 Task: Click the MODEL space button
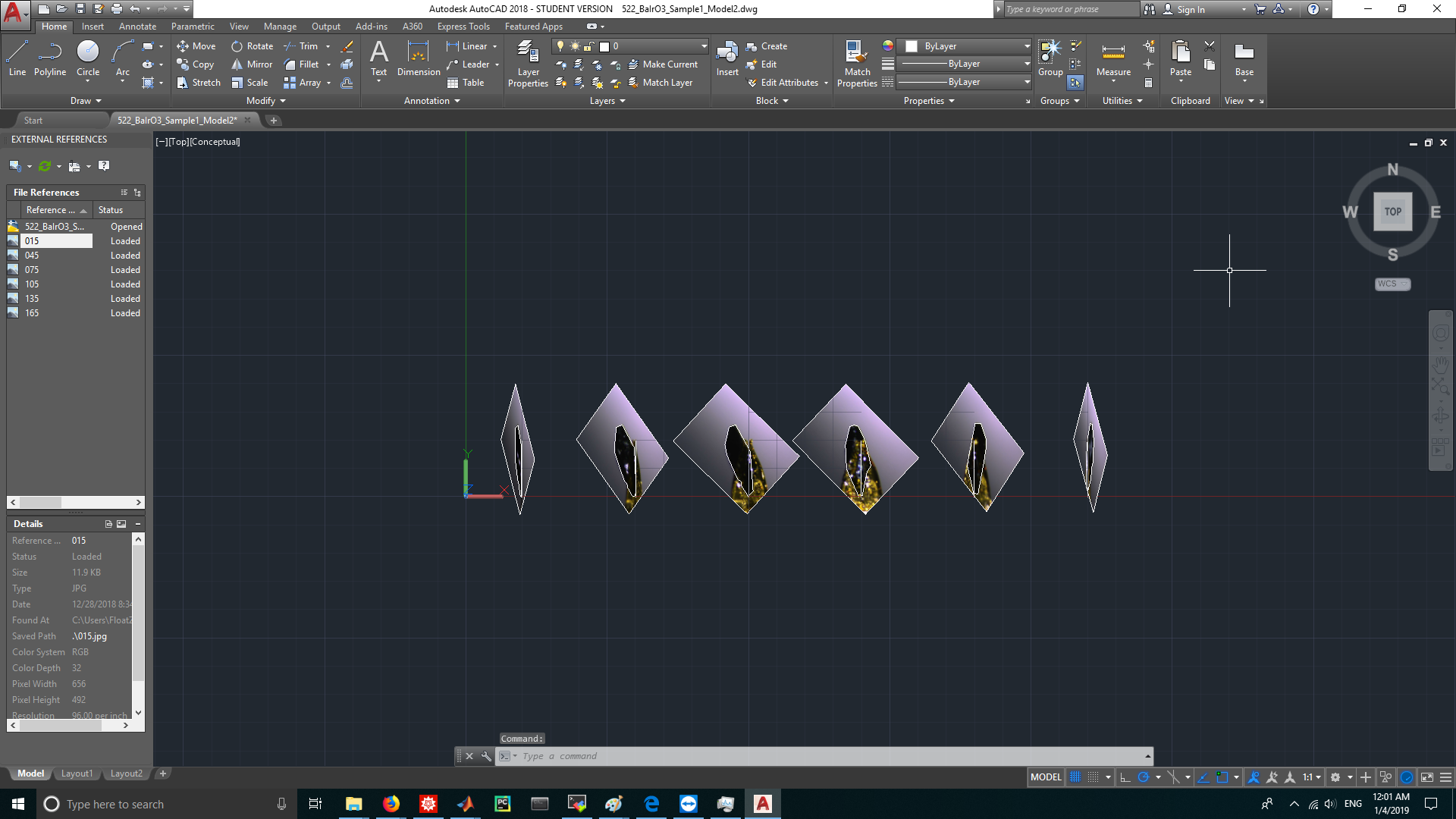tap(1046, 777)
